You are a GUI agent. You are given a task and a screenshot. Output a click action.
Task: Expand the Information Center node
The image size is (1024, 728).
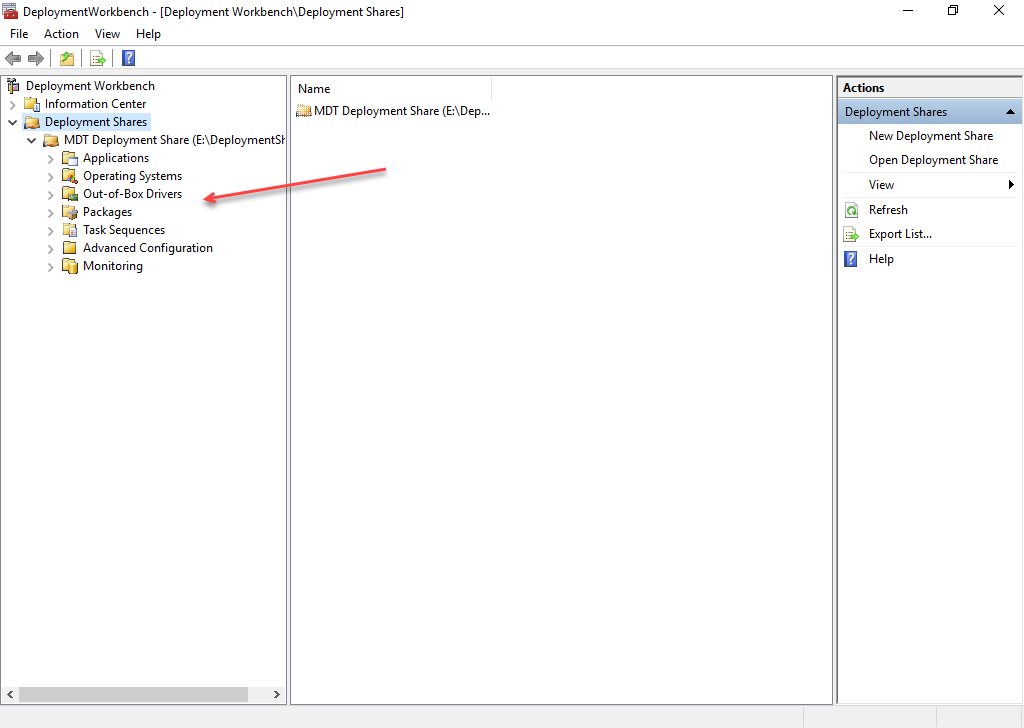pyautogui.click(x=13, y=104)
